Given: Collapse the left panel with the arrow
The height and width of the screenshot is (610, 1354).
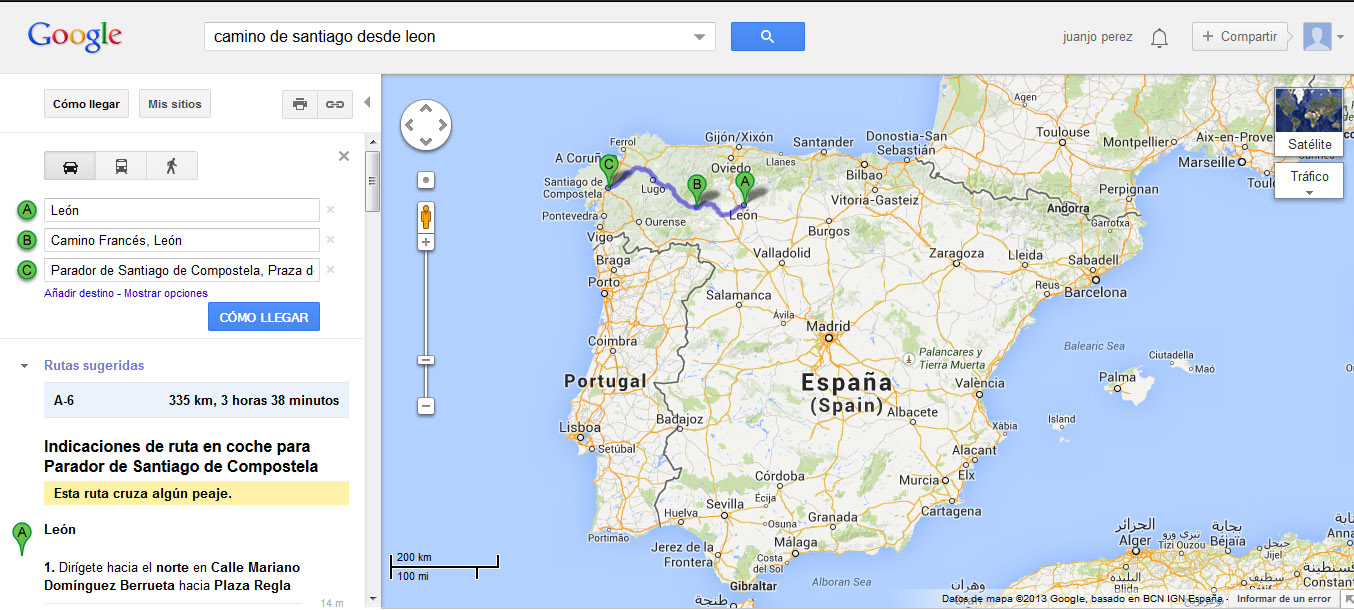Looking at the screenshot, I should pos(367,102).
